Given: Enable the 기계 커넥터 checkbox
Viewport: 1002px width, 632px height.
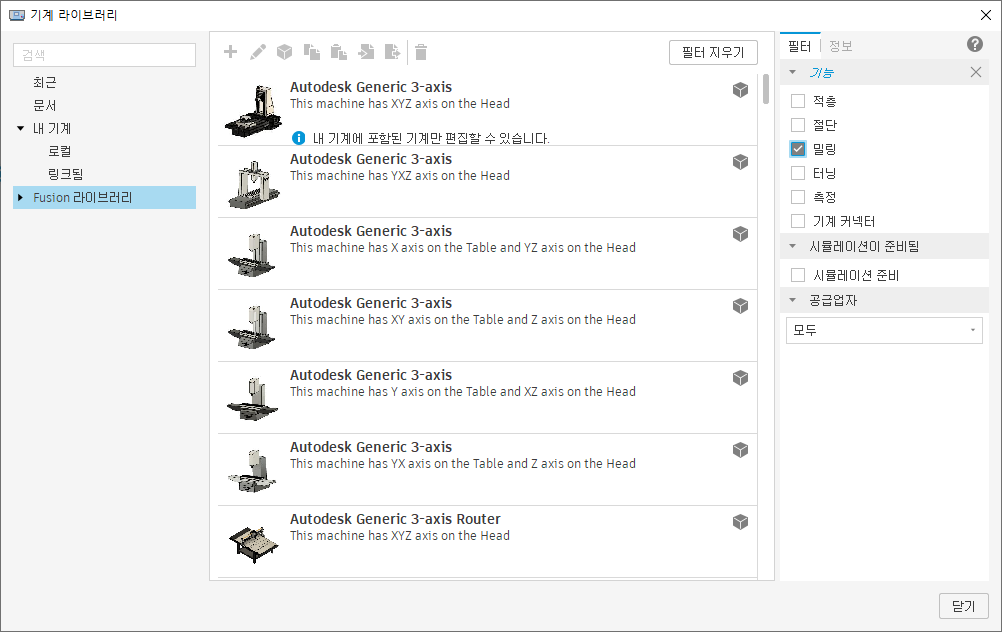Looking at the screenshot, I should tap(798, 221).
